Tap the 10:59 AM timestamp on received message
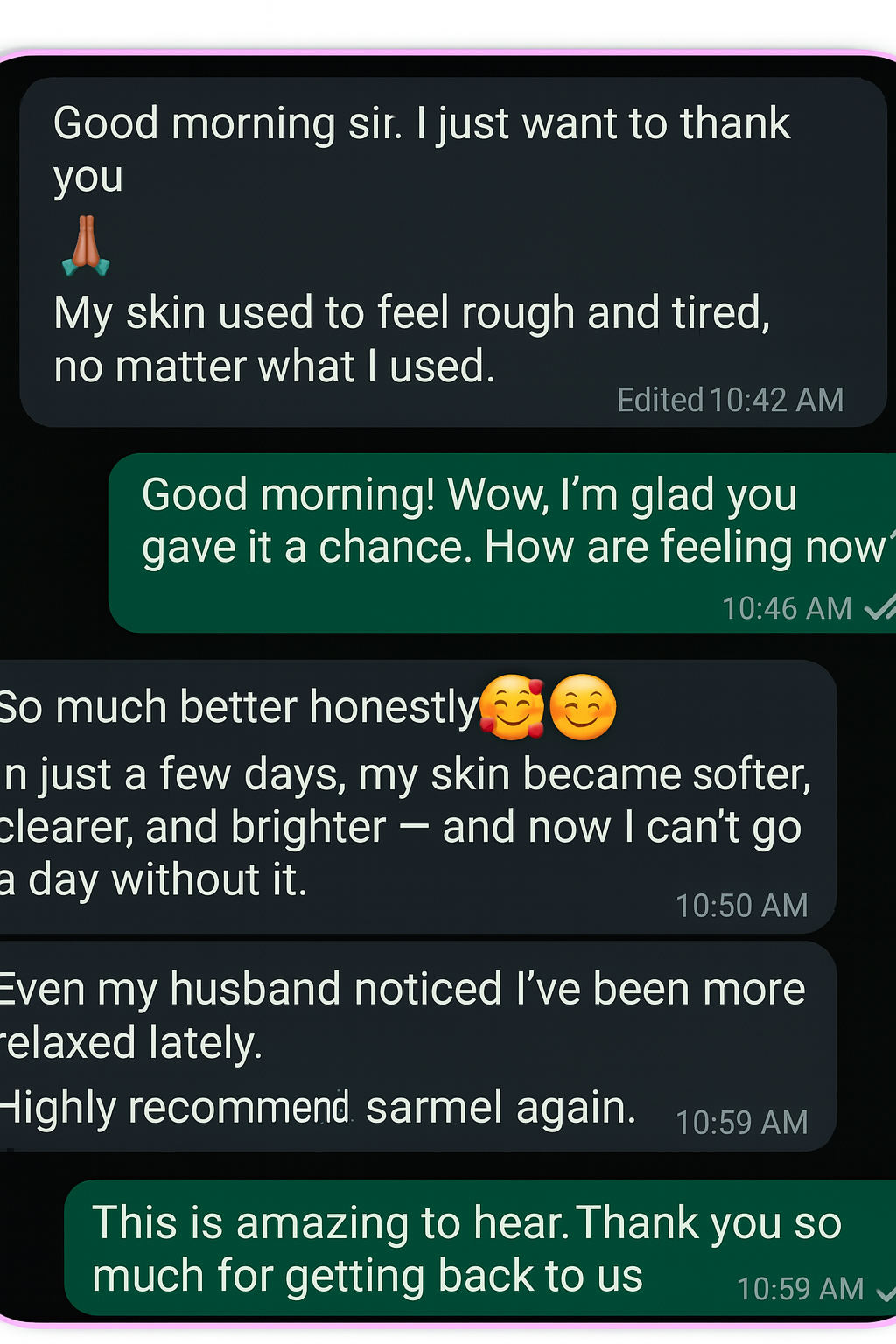896x1344 pixels. 742,1123
